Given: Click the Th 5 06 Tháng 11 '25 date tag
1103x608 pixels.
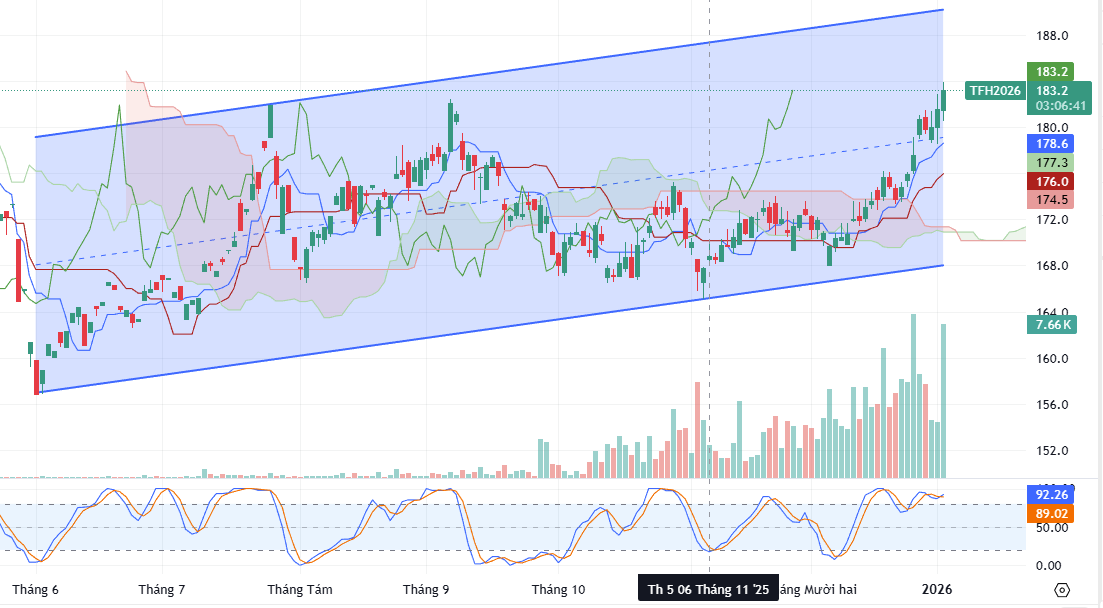Looking at the screenshot, I should 708,589.
